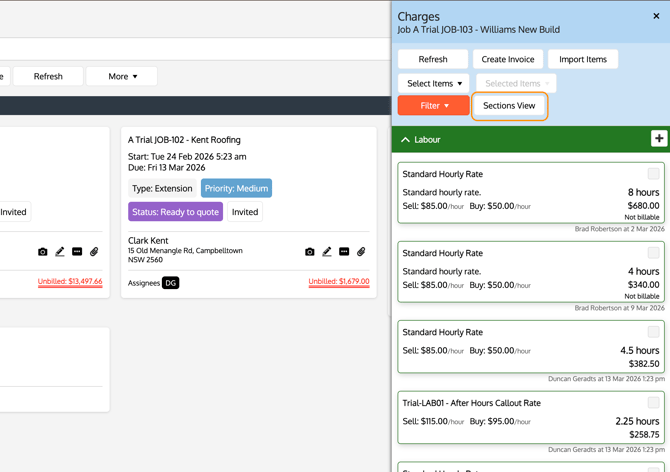Viewport: 670px width, 472px height.
Task: Click the paperclip attachment icon on Kent Roofing job
Action: [x=361, y=252]
